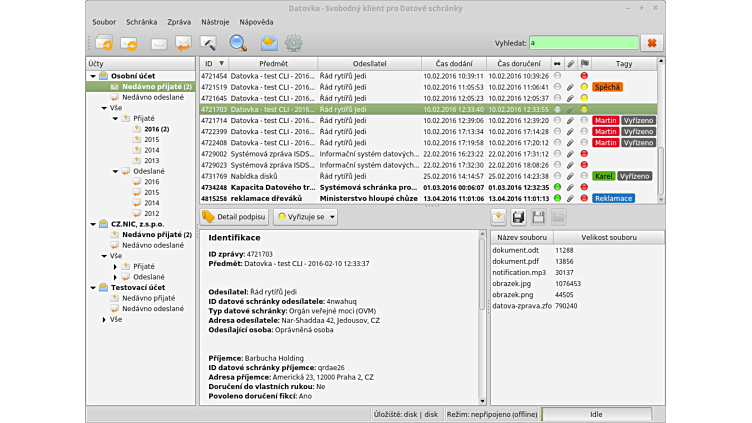The height and width of the screenshot is (423, 752).
Task: Open the Schránka menu
Action: point(141,21)
